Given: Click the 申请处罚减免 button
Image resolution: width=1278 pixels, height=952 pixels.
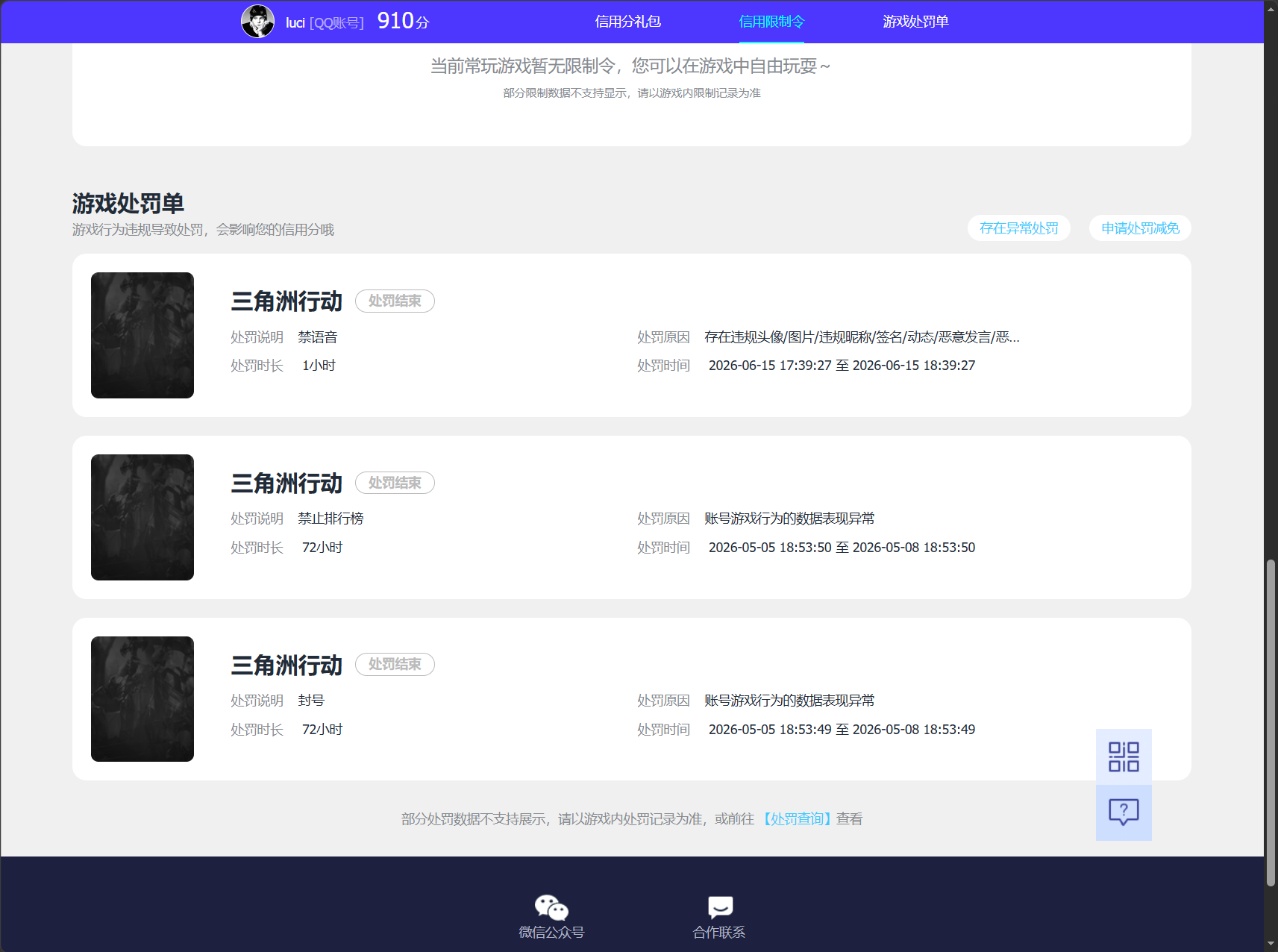Looking at the screenshot, I should pos(1140,228).
